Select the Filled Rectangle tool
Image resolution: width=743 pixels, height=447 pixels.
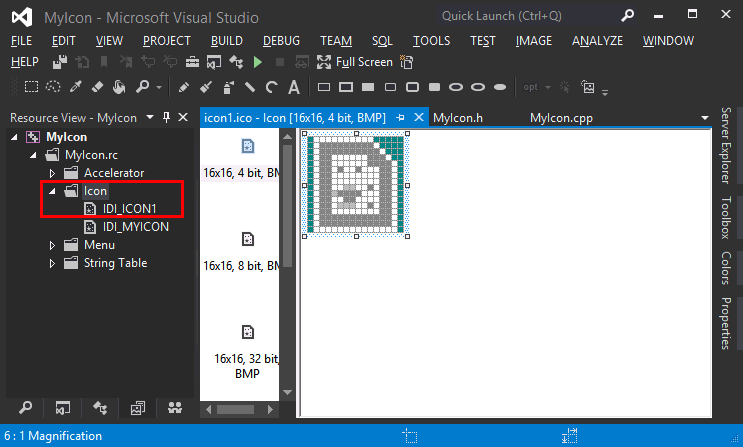coord(368,87)
